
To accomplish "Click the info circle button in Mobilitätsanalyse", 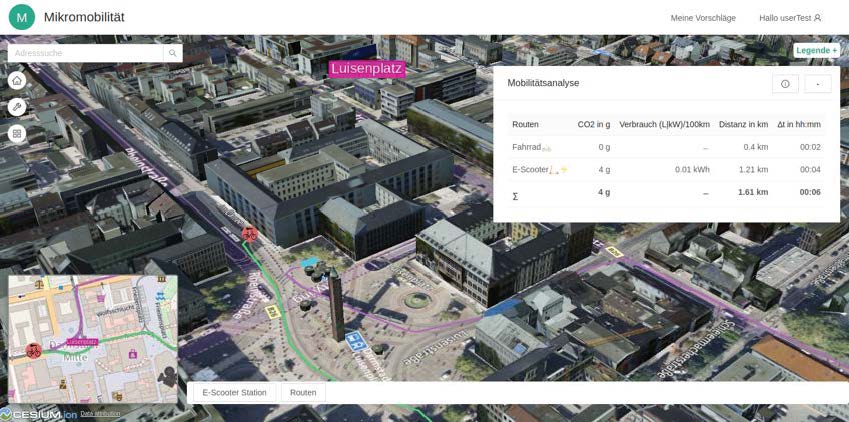I will pyautogui.click(x=785, y=84).
